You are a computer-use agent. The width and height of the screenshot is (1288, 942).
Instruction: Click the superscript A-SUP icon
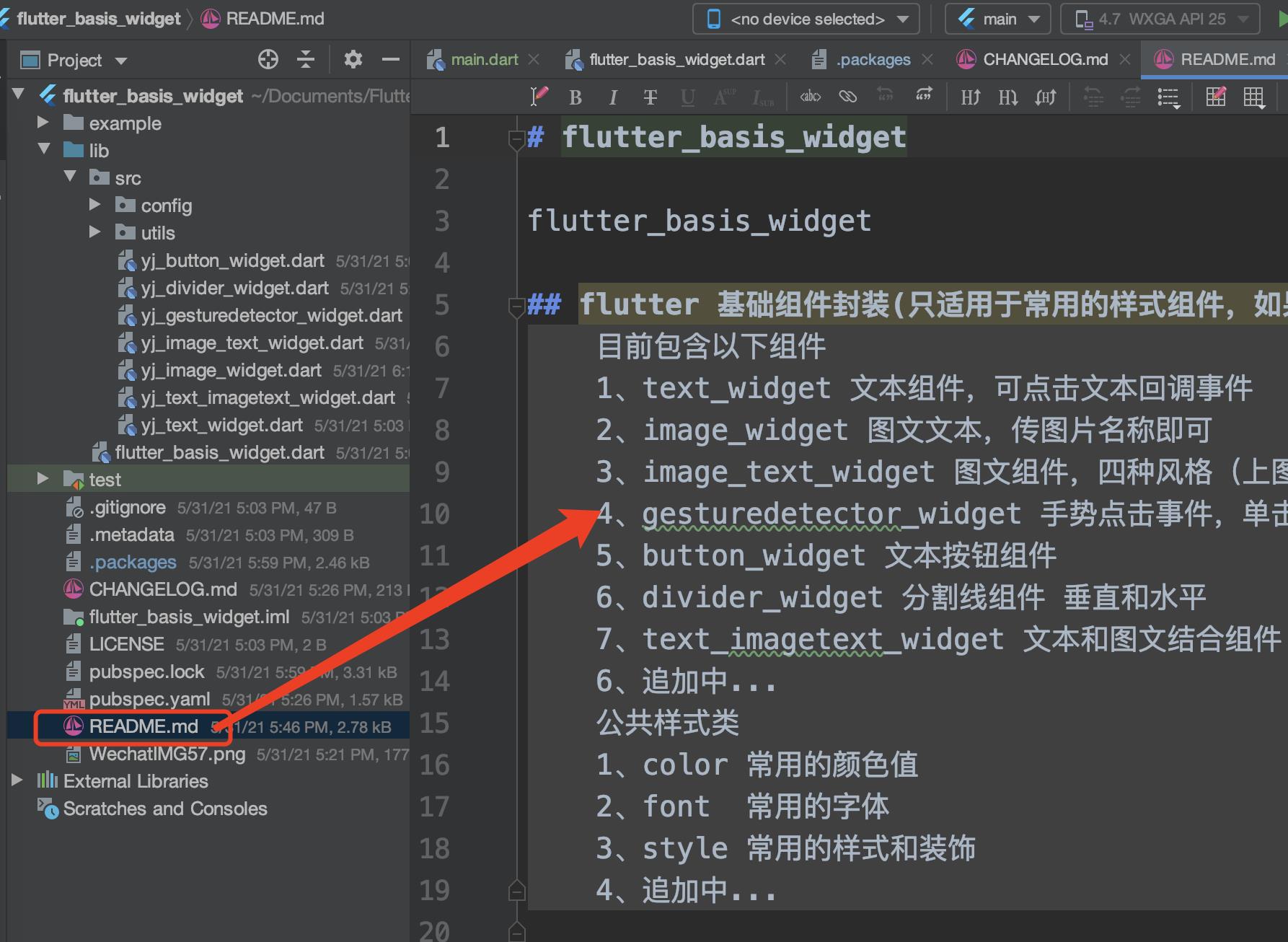pos(724,97)
